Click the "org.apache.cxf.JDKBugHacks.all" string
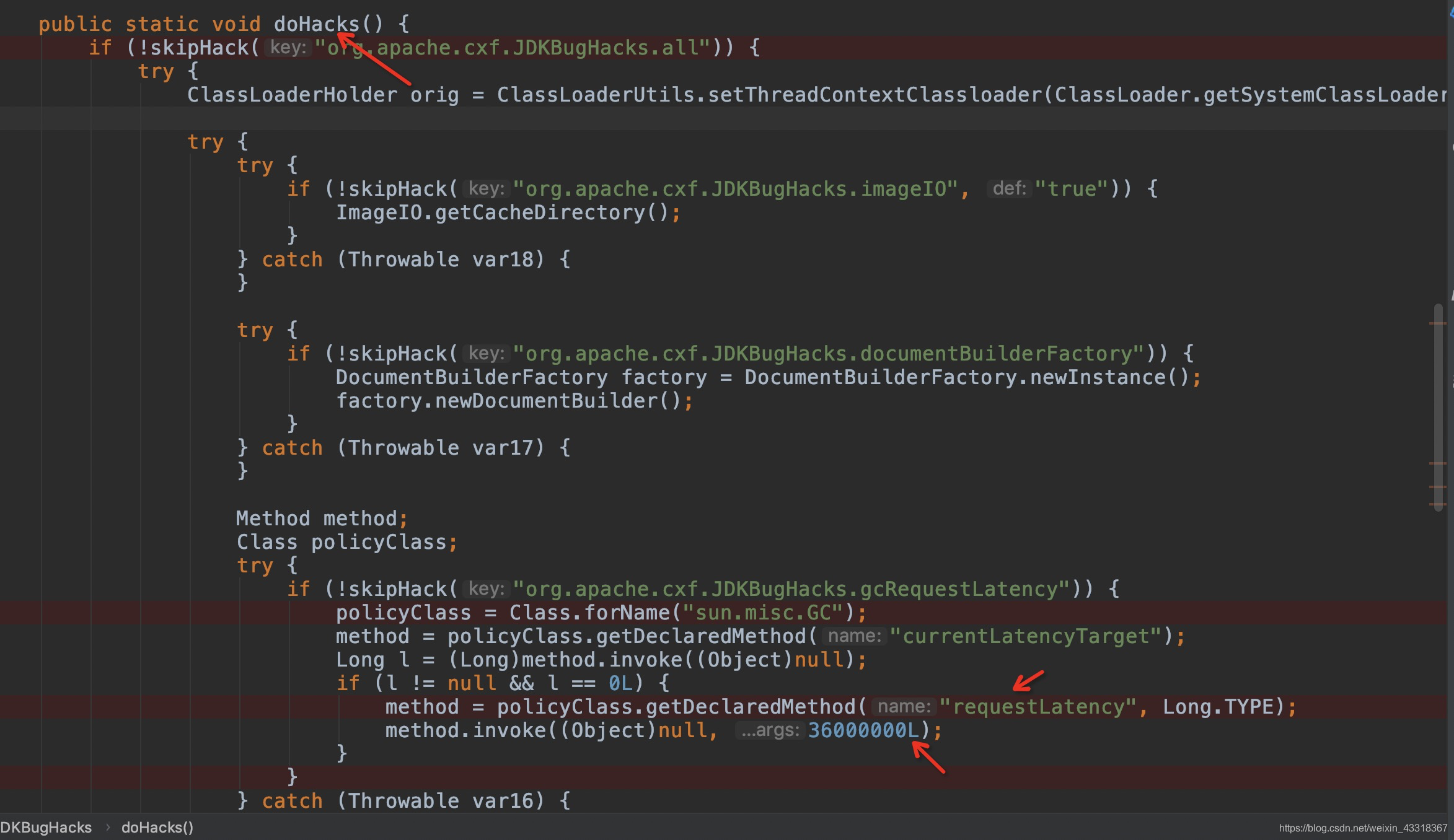 (513, 48)
